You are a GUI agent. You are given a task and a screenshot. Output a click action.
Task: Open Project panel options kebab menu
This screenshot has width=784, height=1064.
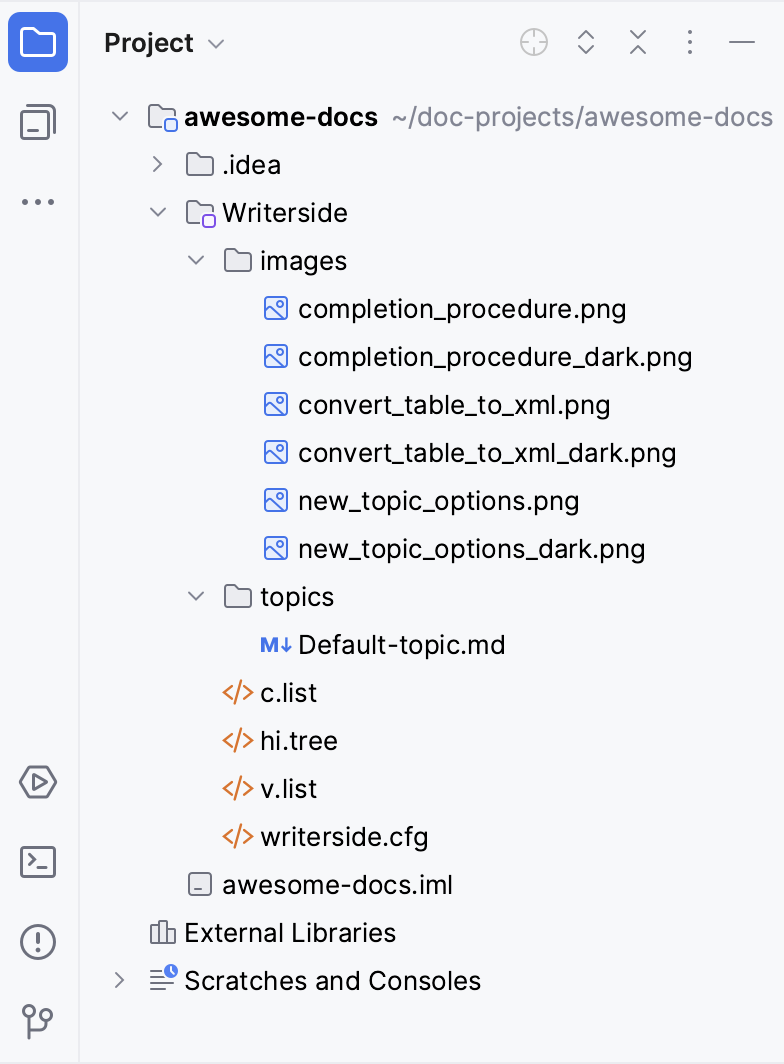690,43
